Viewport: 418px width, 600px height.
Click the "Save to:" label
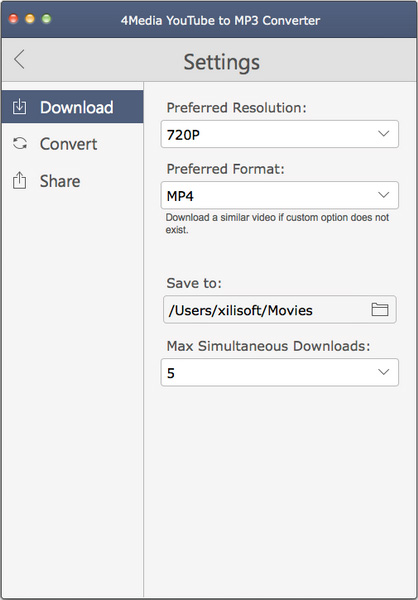tap(194, 283)
